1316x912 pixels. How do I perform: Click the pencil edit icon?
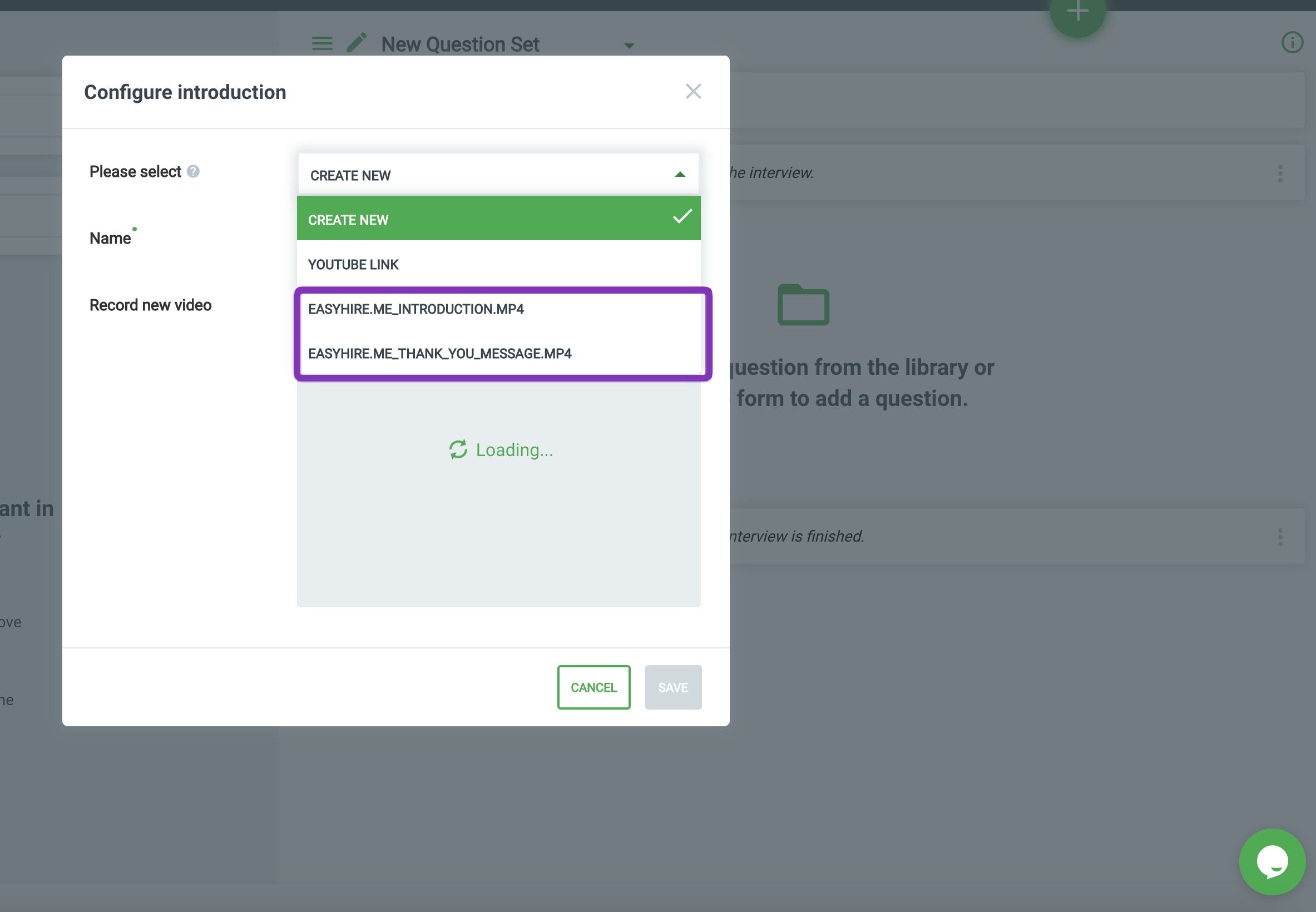[357, 43]
